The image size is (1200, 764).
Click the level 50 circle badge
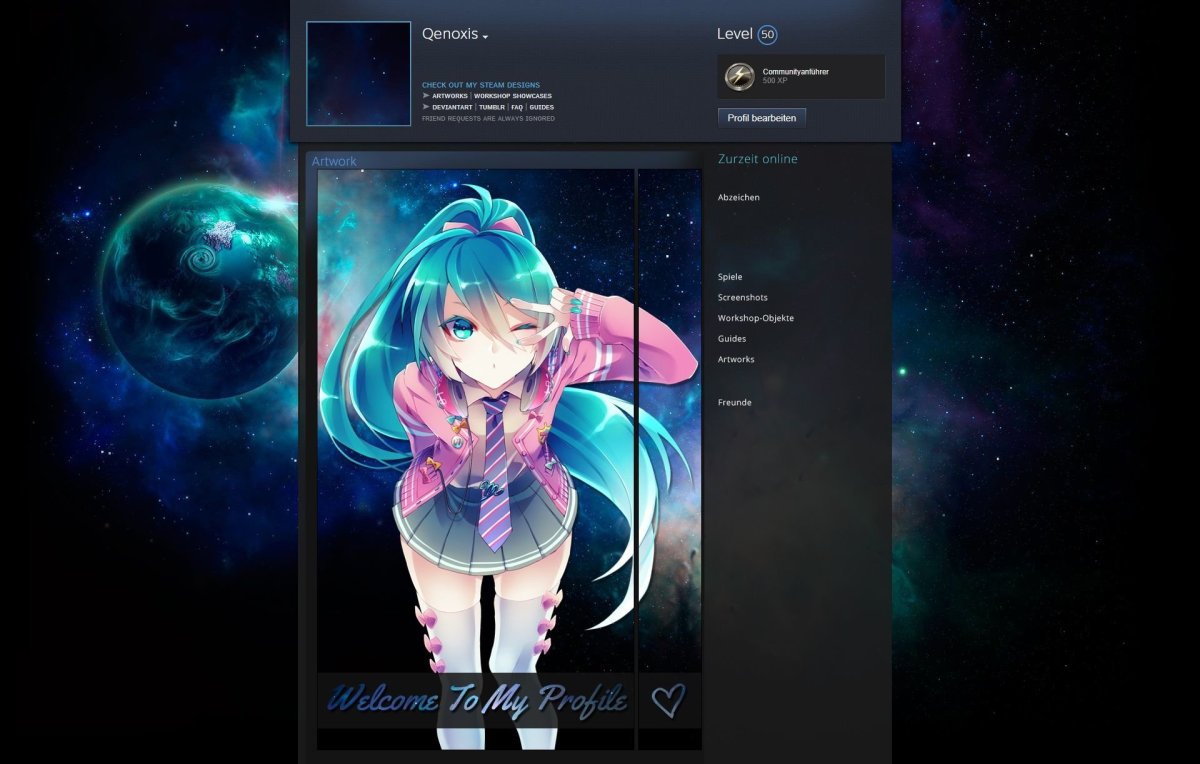(767, 35)
